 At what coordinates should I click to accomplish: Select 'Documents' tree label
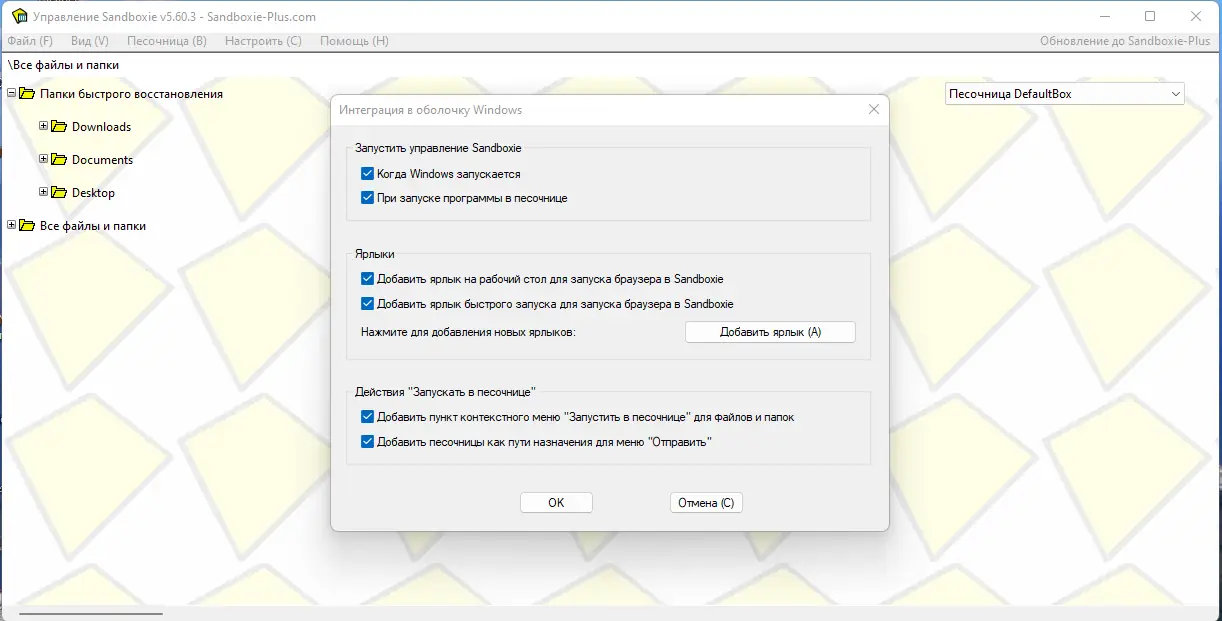(x=103, y=160)
